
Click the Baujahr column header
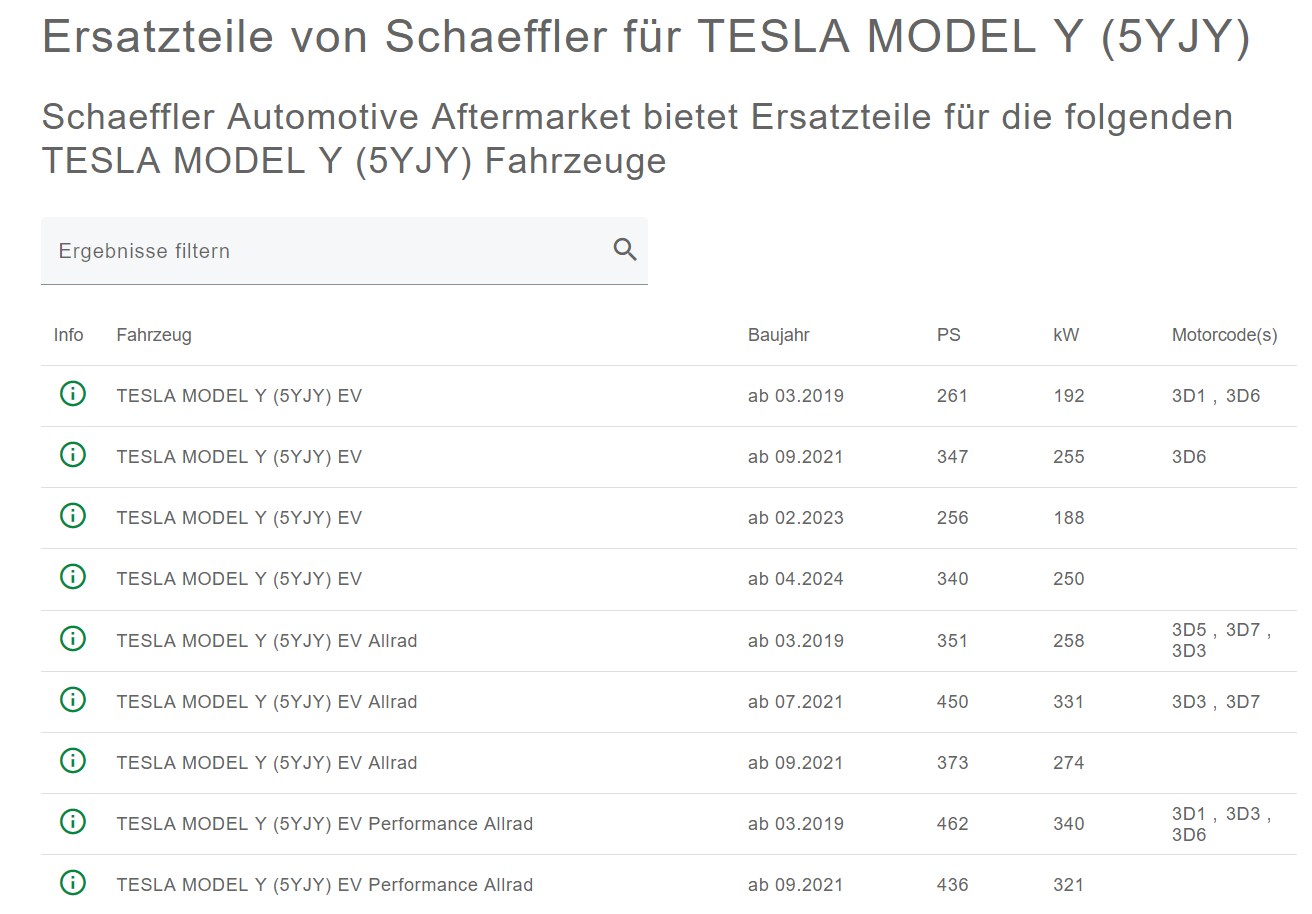point(778,335)
